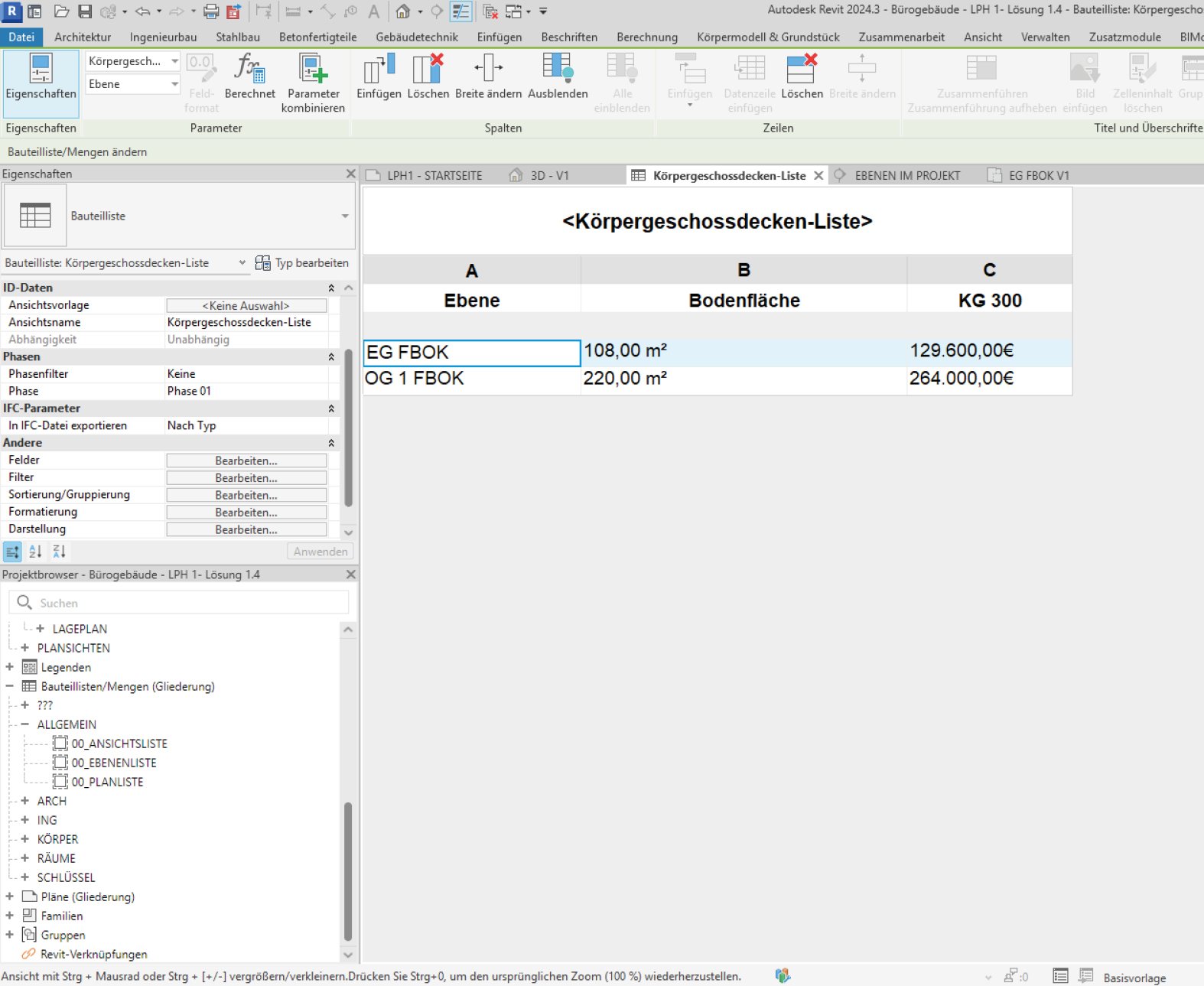The height and width of the screenshot is (986, 1204).
Task: Collapse the ID-Daten section
Action: tap(331, 288)
